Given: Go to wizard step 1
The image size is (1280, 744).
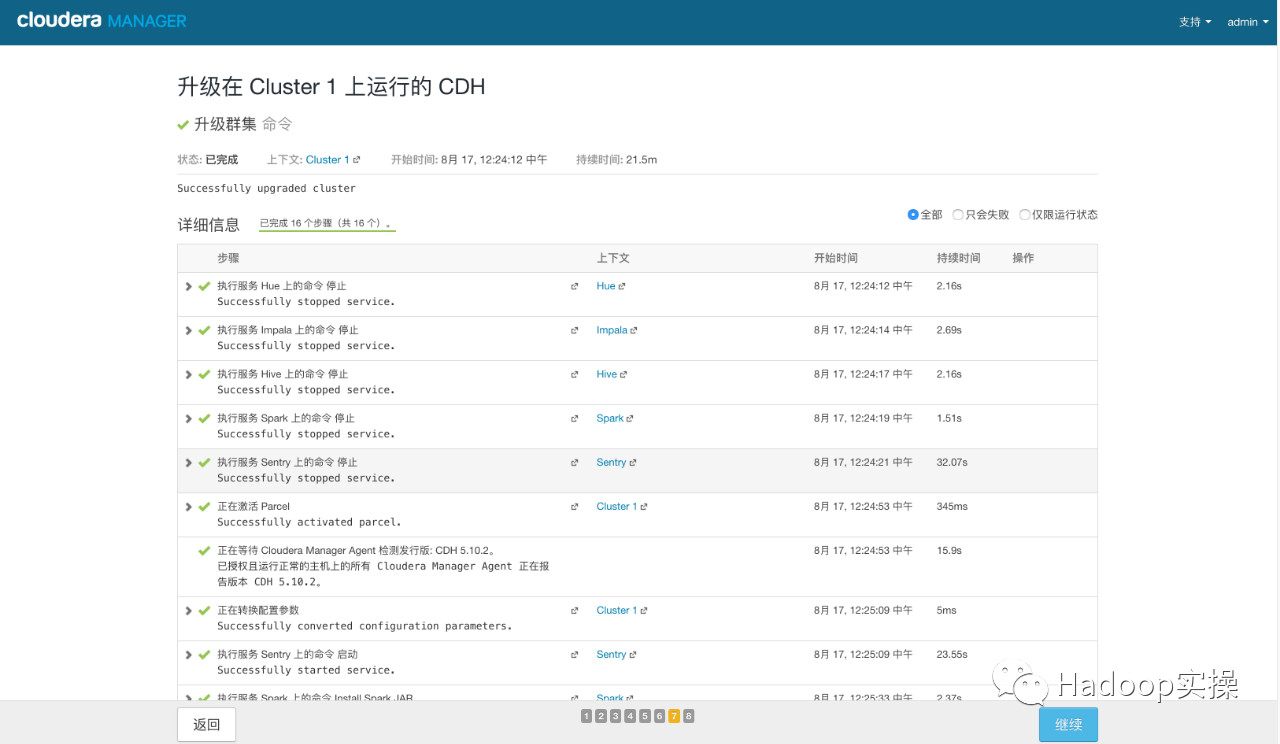Looking at the screenshot, I should point(586,716).
